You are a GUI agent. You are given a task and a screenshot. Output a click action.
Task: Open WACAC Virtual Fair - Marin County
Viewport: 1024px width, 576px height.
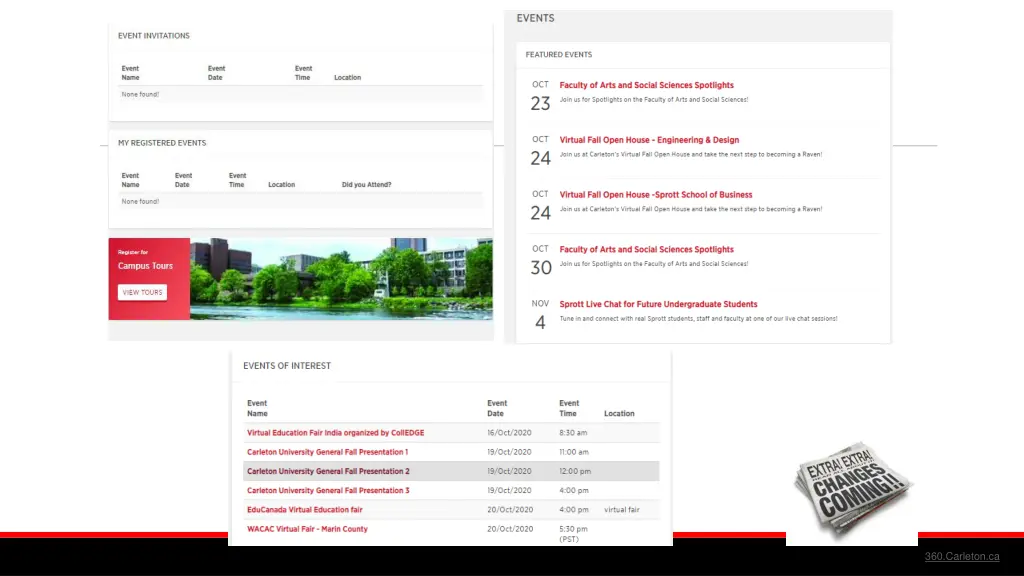point(307,529)
